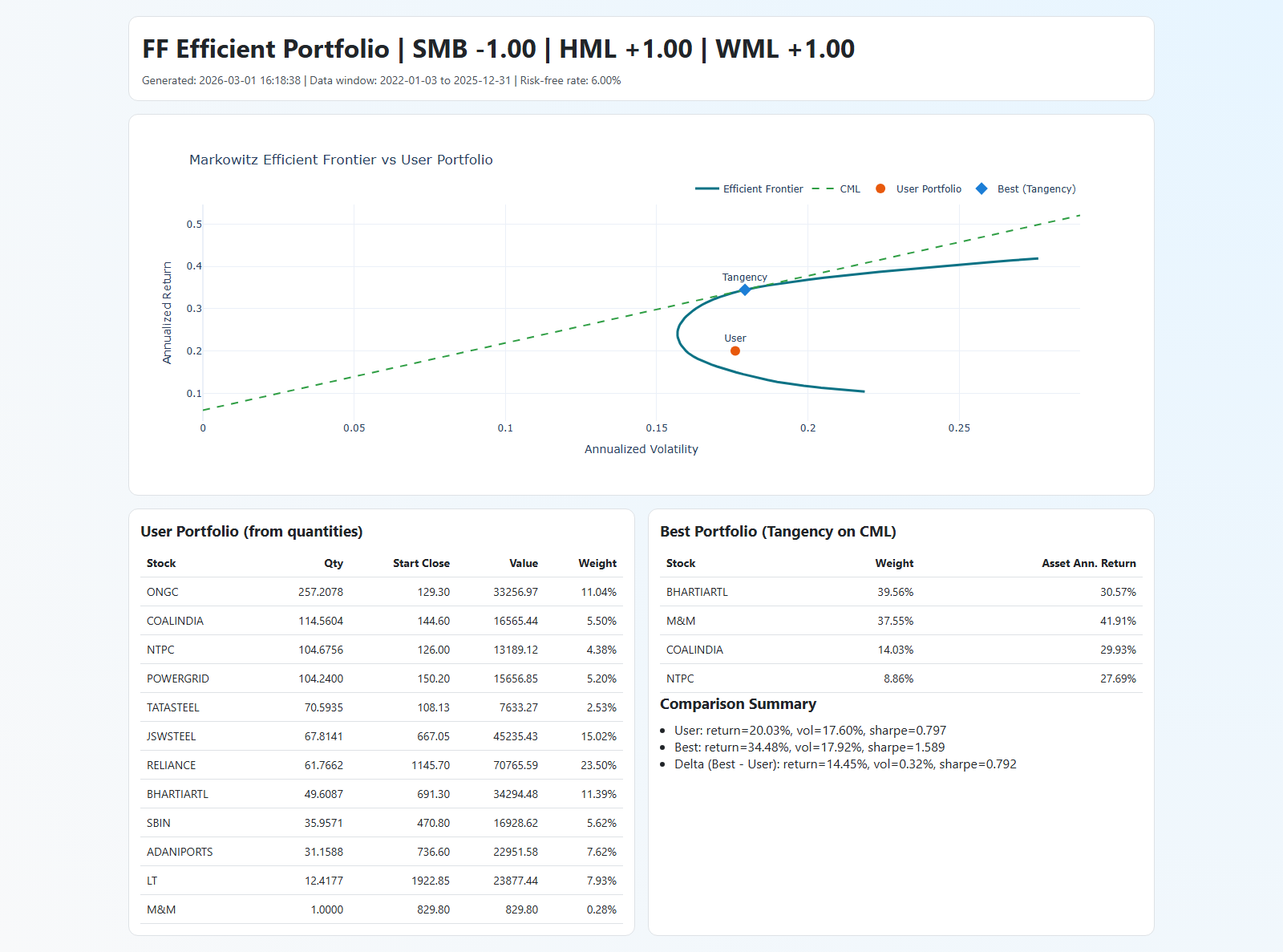Click the 'Best Portfolio (Tangency on CML)' heading
Viewport: 1283px width, 952px height.
pos(778,532)
